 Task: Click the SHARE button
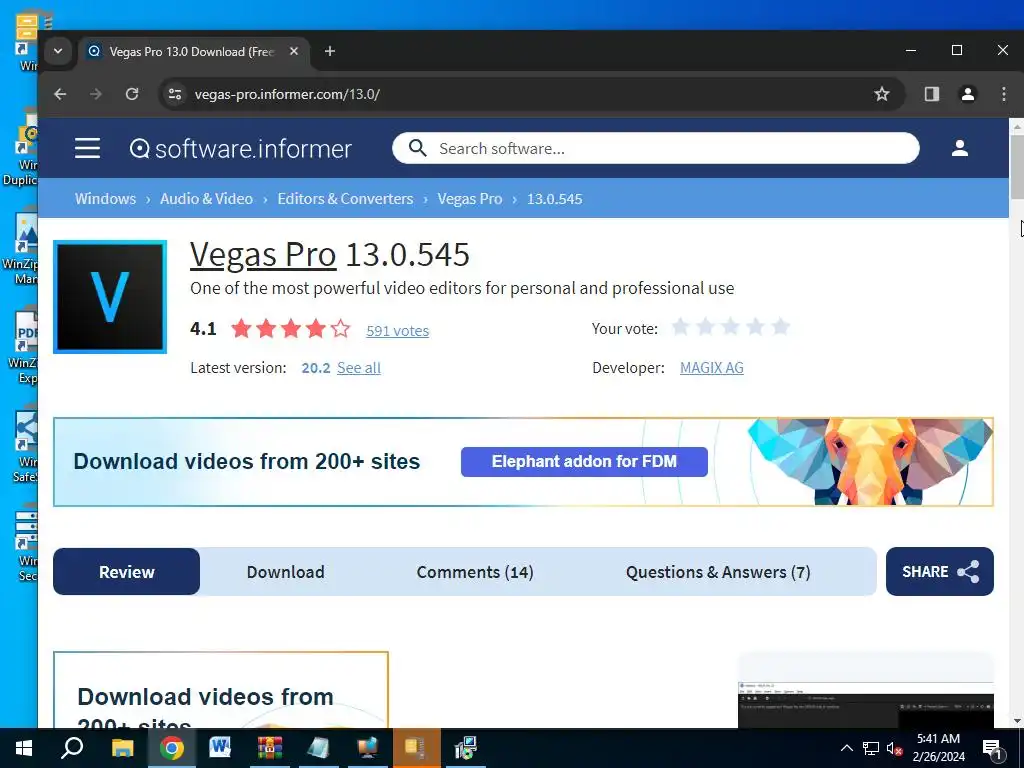[940, 571]
